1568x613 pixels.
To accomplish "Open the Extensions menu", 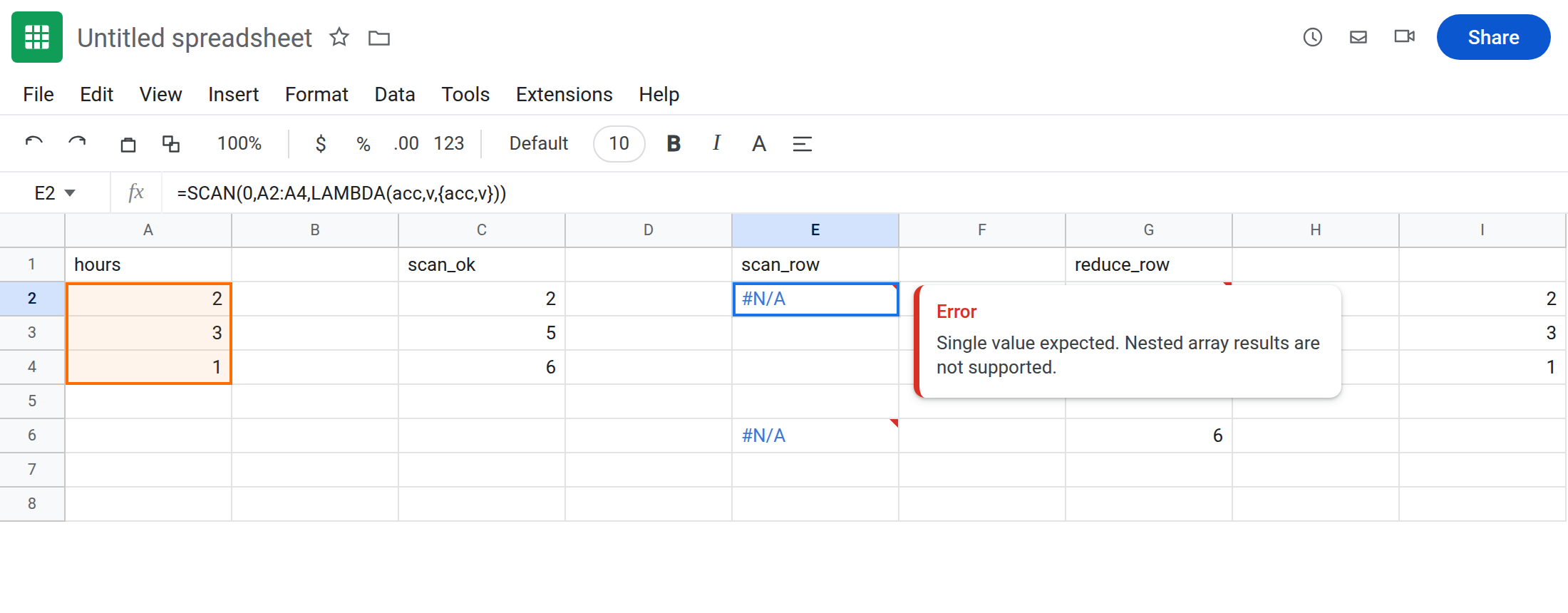I will [x=564, y=94].
